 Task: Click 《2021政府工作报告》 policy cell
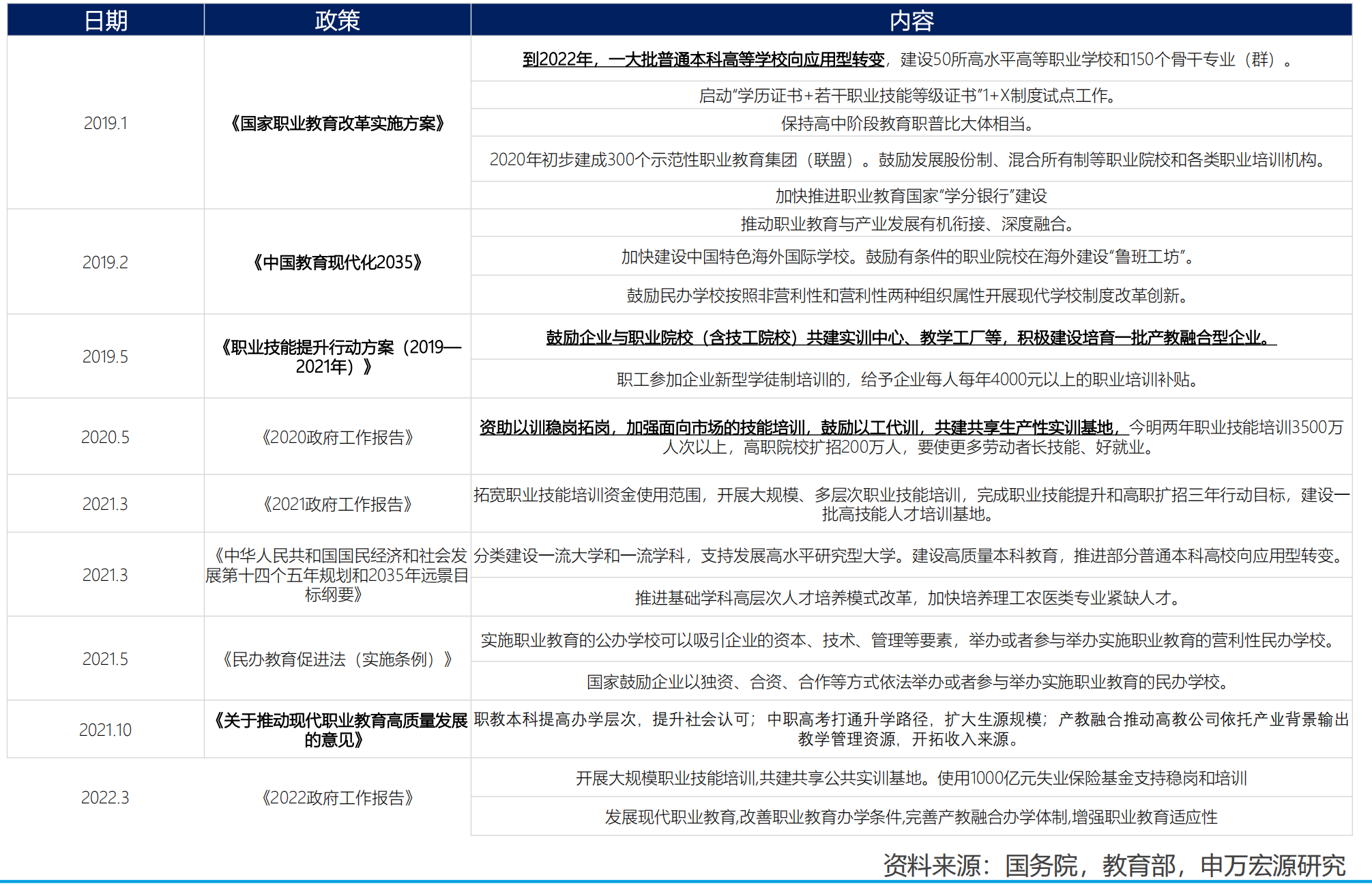pos(337,504)
